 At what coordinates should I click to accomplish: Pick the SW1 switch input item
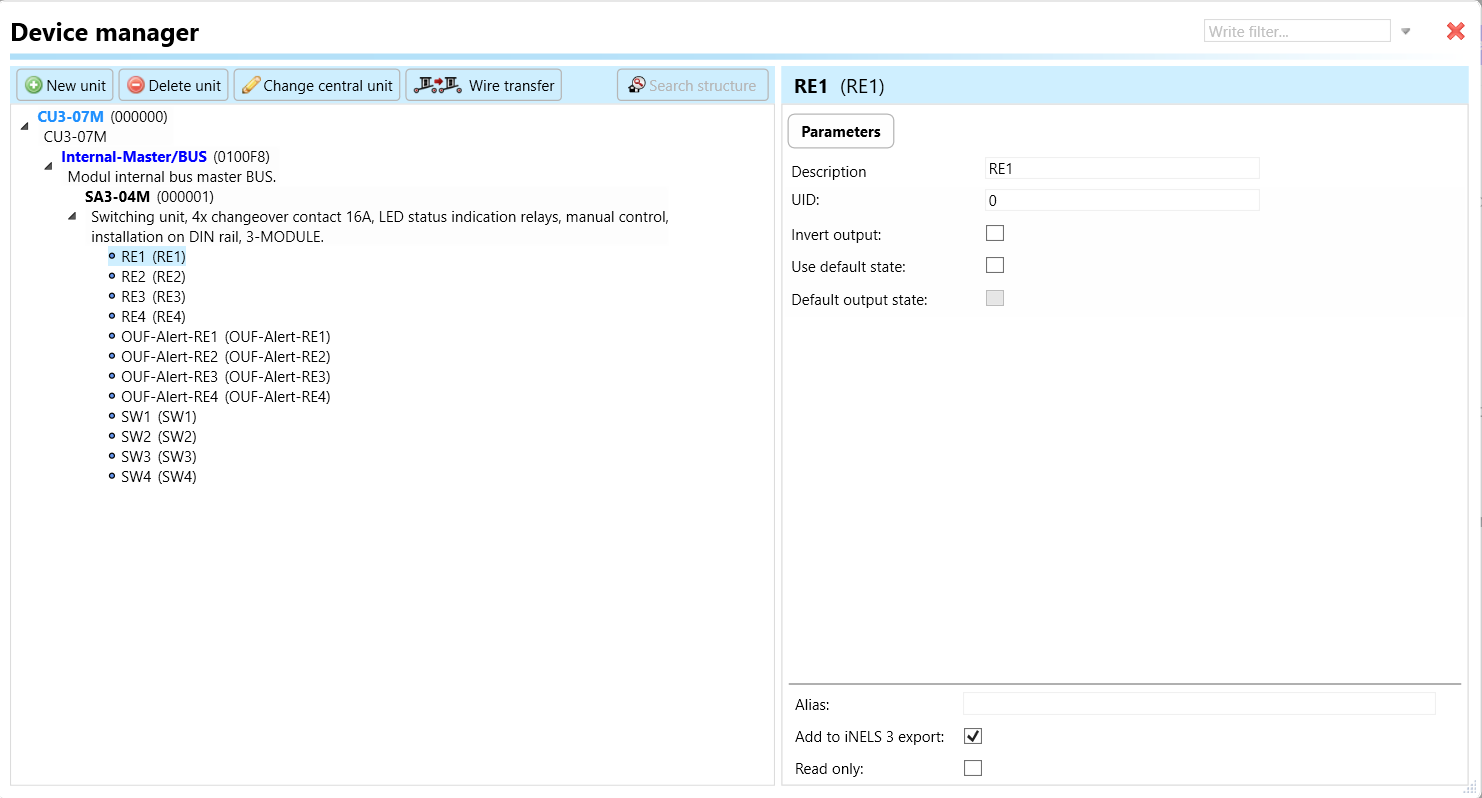(x=158, y=417)
